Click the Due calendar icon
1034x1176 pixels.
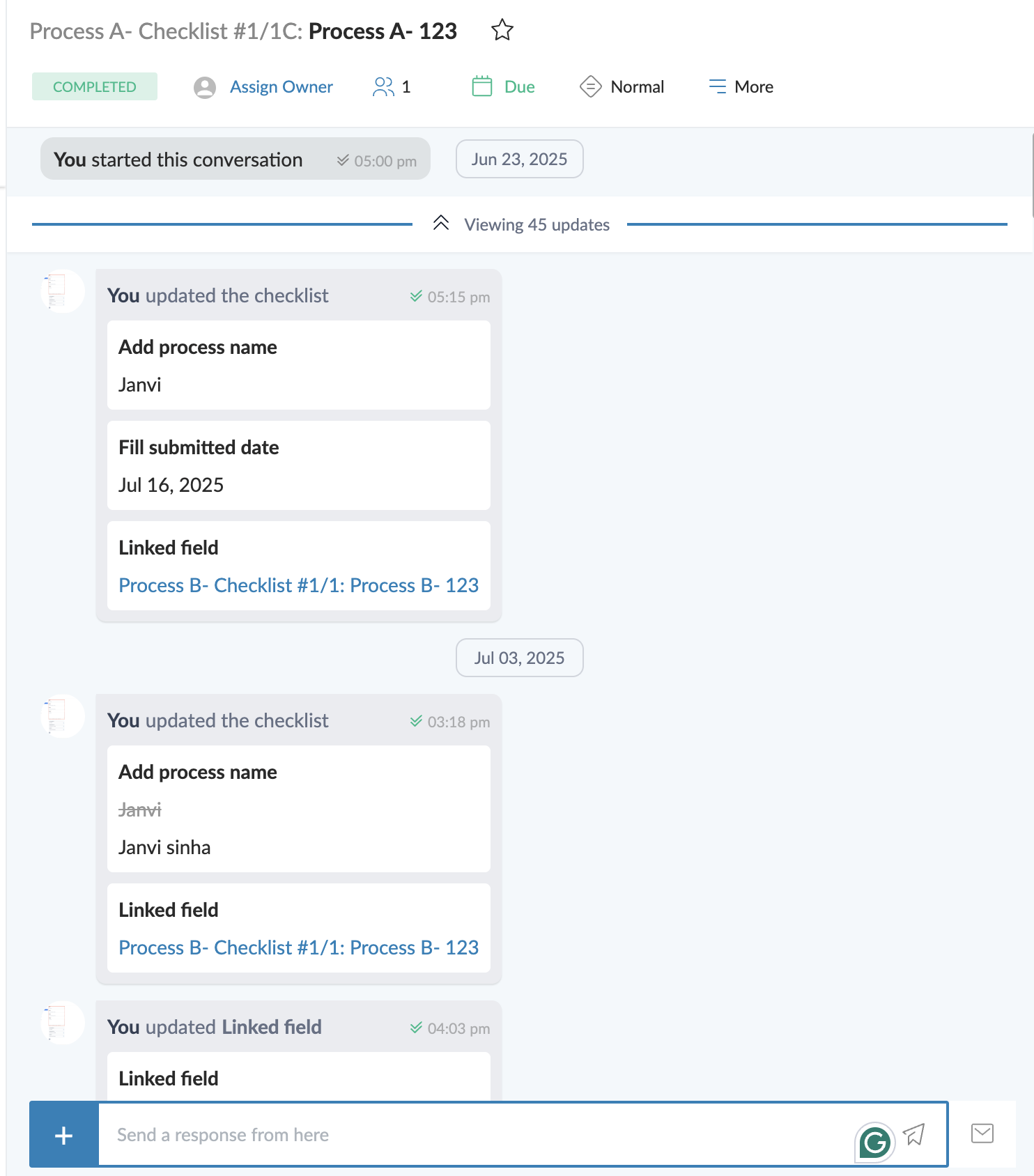[x=482, y=86]
